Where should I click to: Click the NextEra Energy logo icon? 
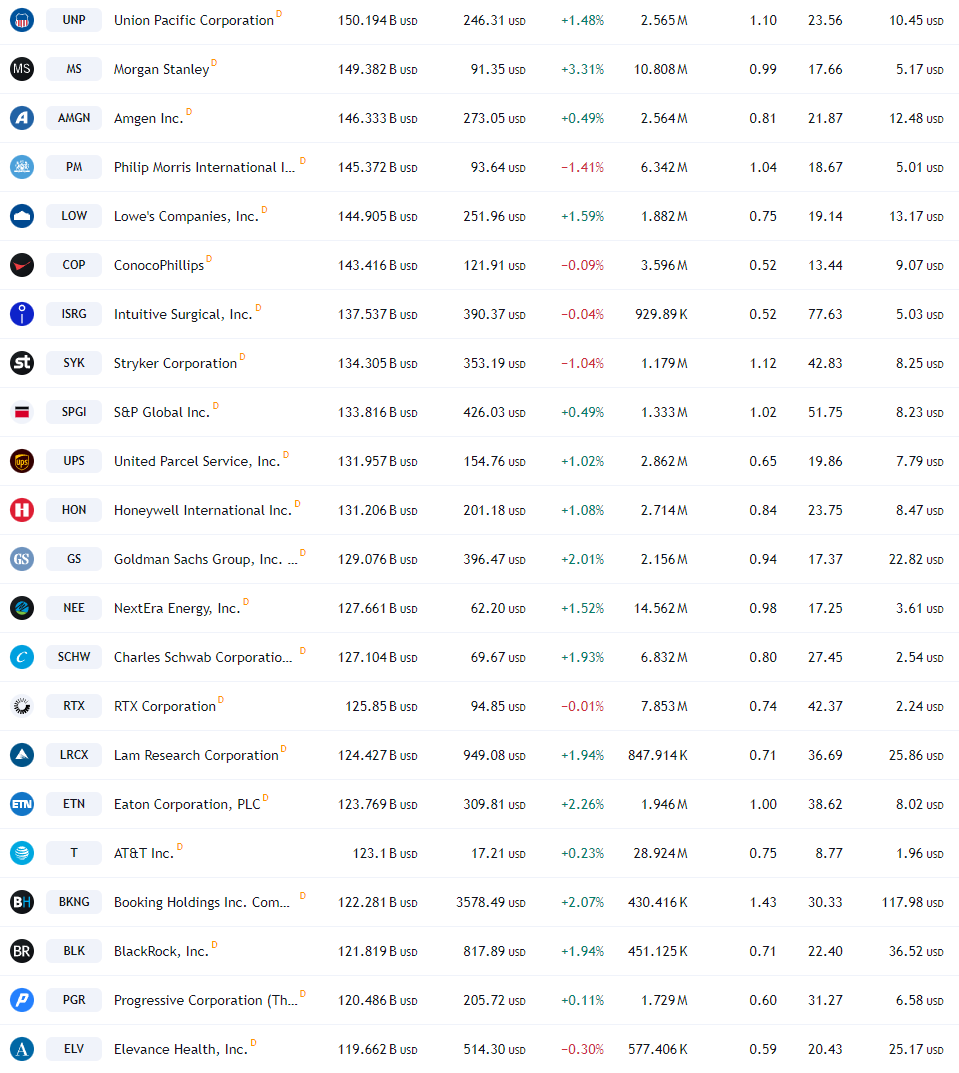(22, 608)
